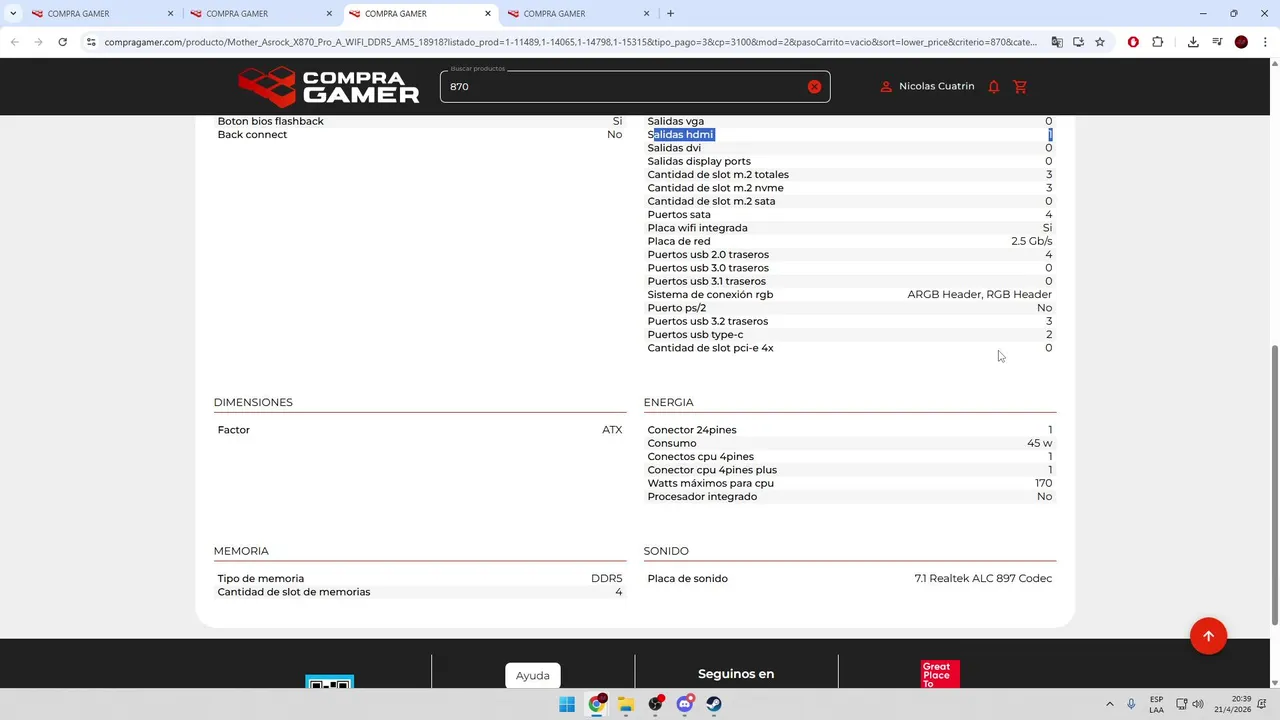Viewport: 1280px width, 720px height.
Task: Click the Great Place To Work badge
Action: (940, 674)
